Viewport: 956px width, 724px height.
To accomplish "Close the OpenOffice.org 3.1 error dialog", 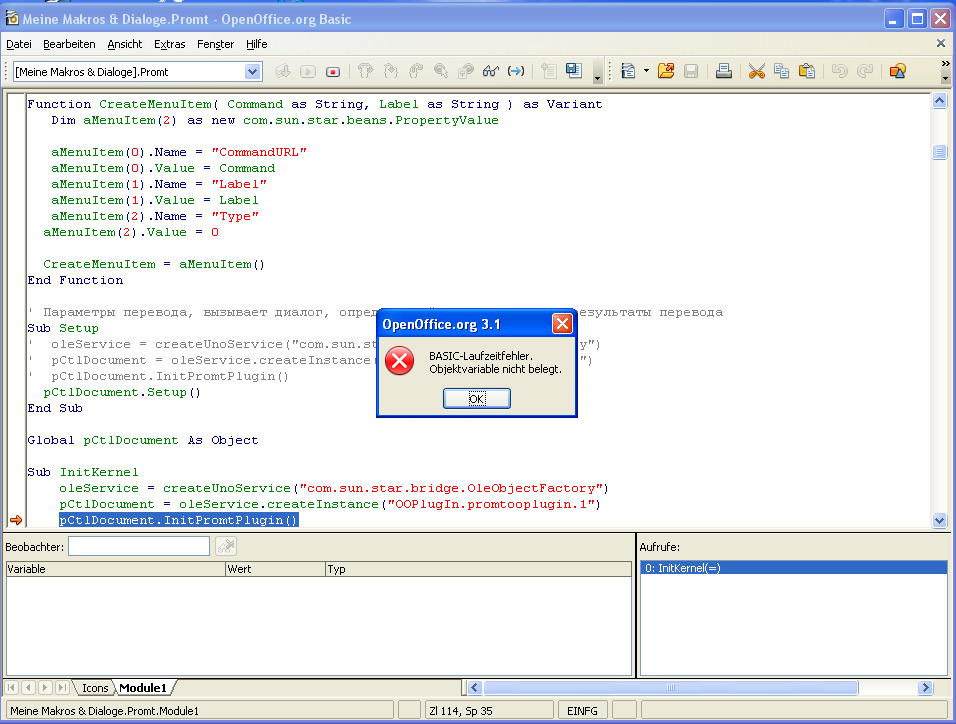I will point(562,324).
